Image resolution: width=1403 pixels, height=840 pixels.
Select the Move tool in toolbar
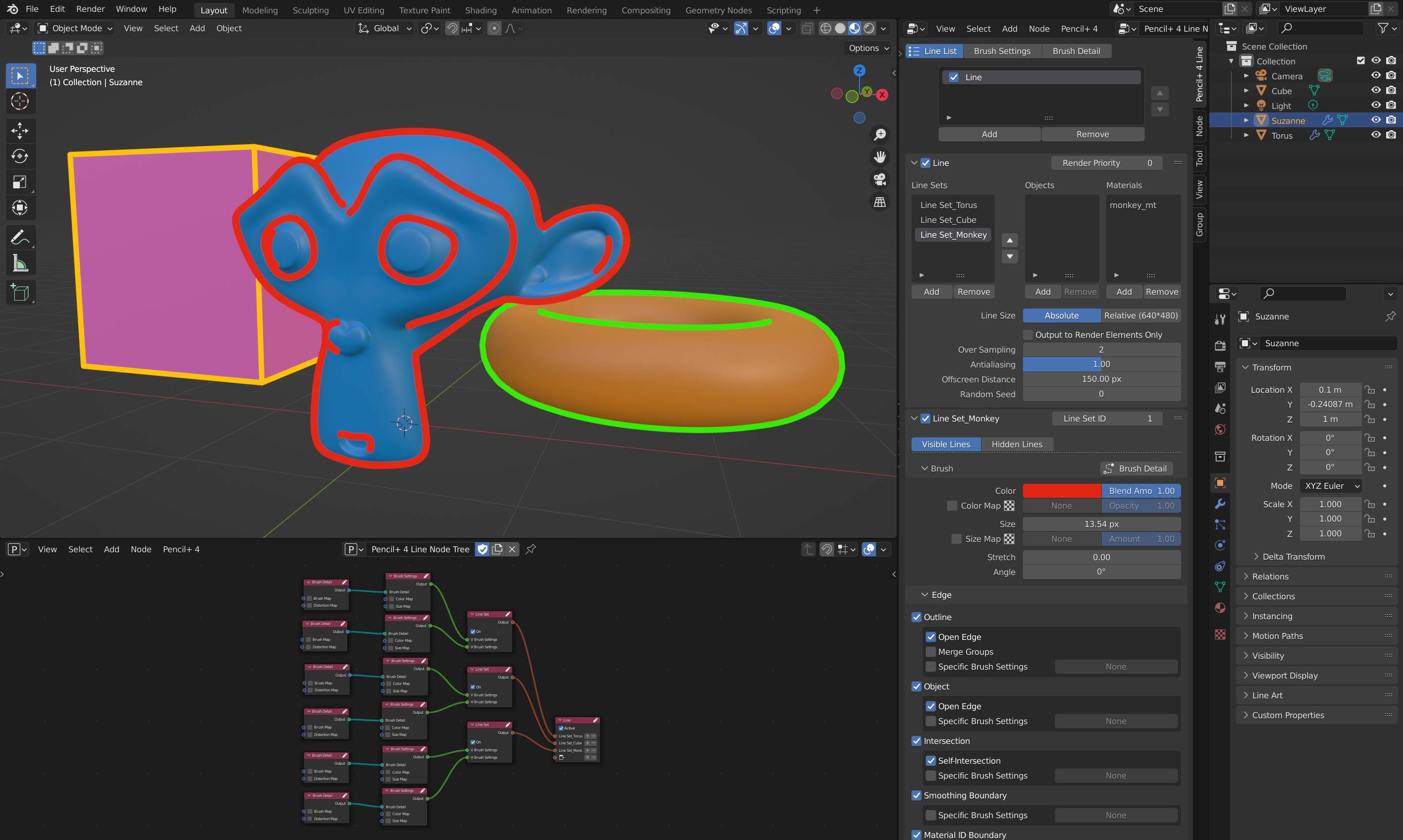20,131
